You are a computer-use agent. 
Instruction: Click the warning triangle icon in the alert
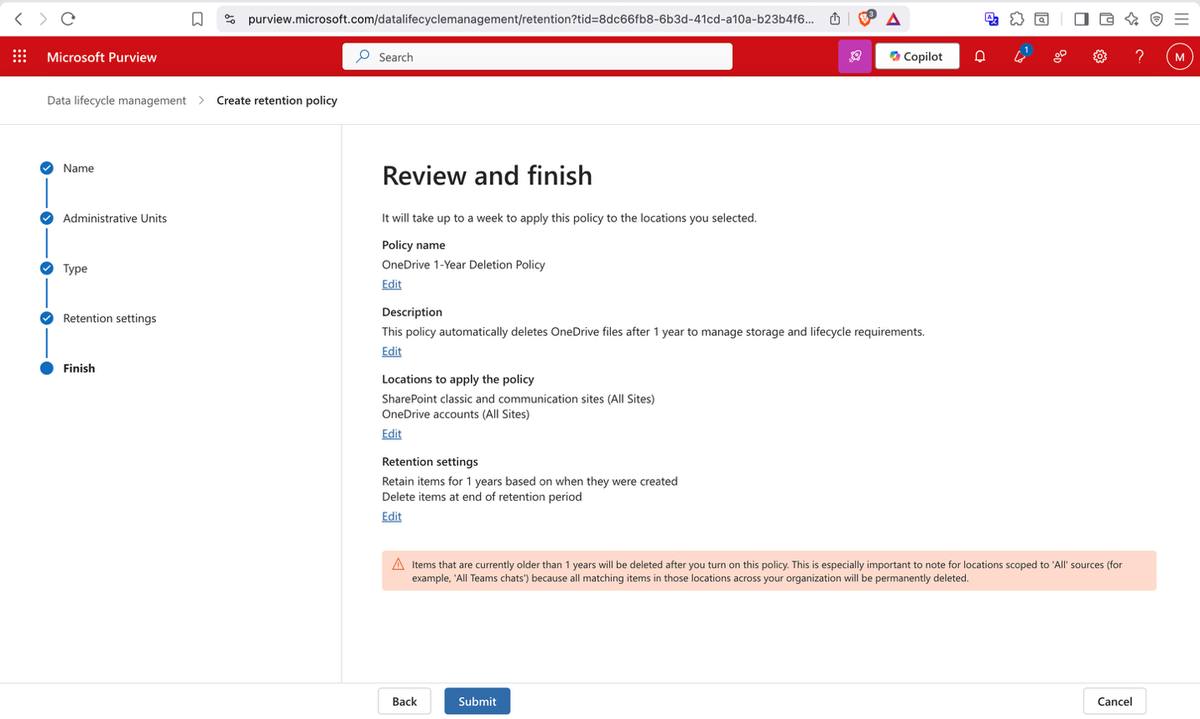(398, 564)
